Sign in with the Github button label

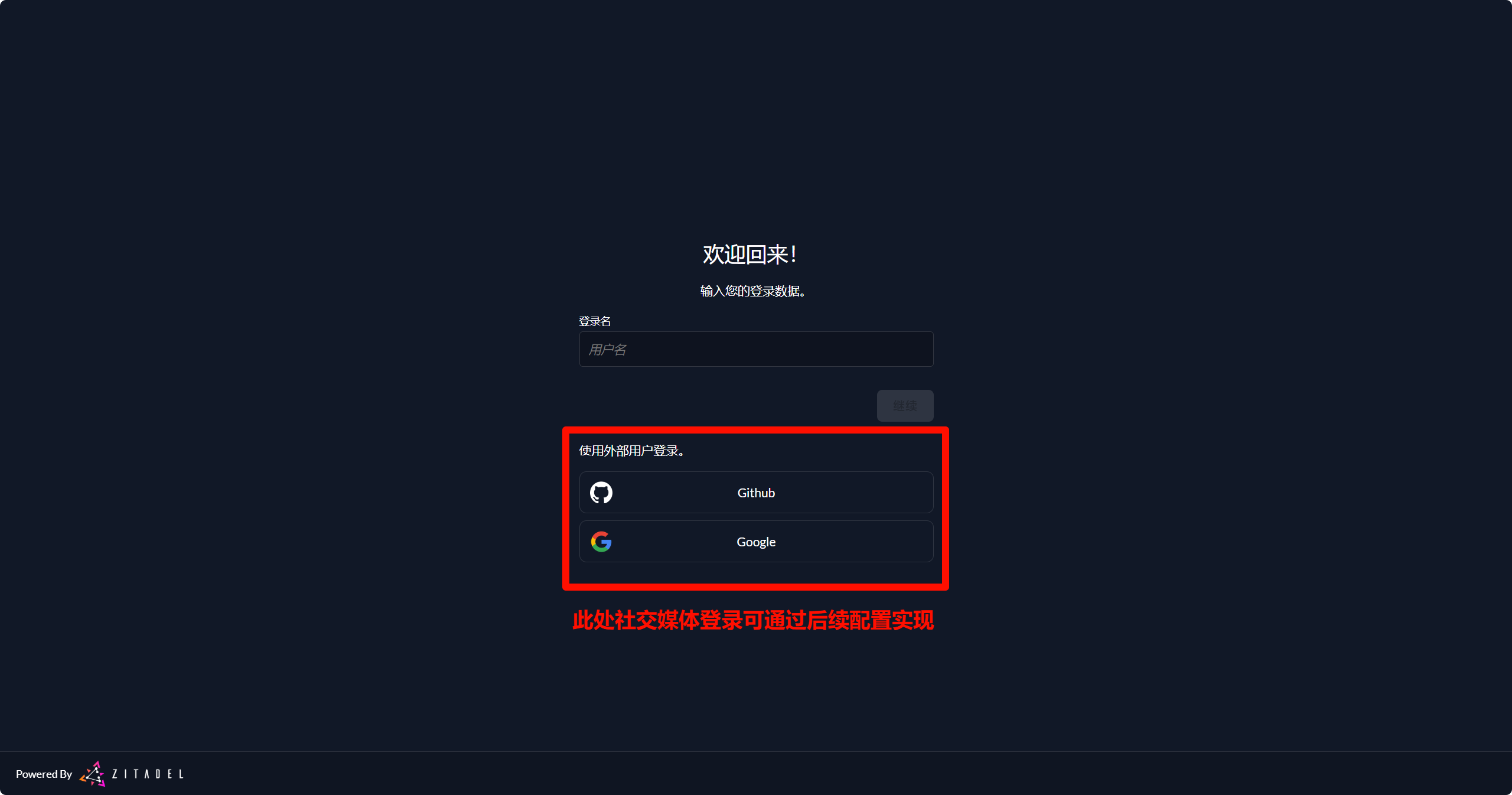click(756, 493)
